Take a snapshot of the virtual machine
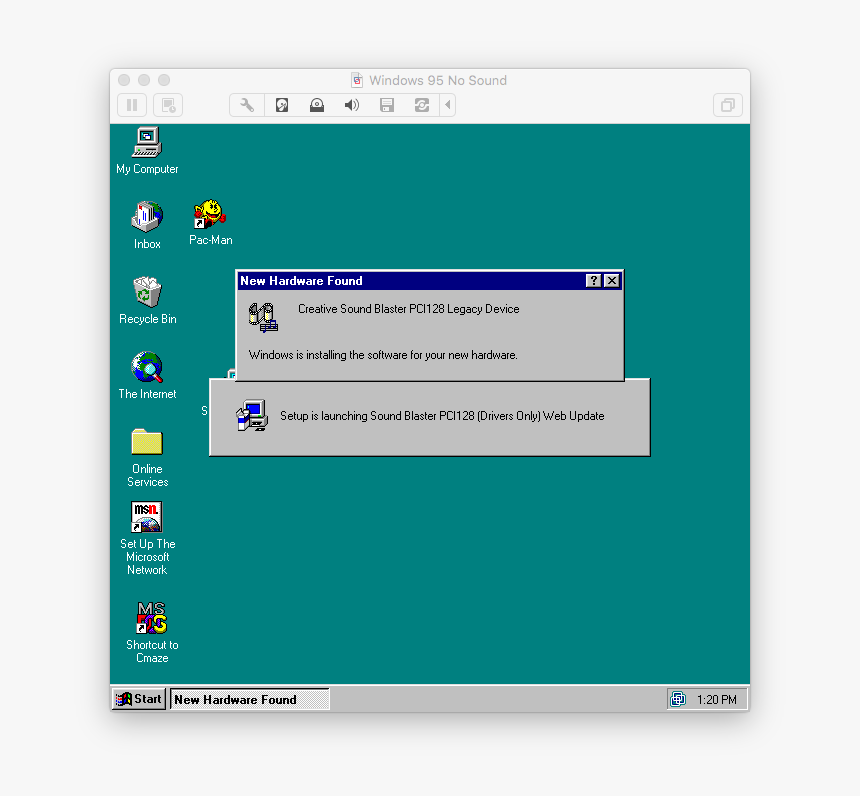Screen dimensions: 860x796 pyautogui.click(x=167, y=105)
